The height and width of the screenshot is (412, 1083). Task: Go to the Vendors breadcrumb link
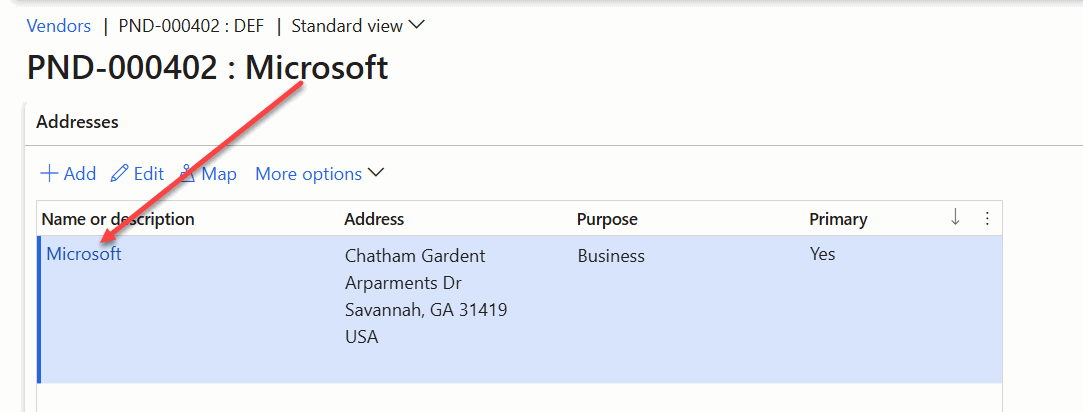pyautogui.click(x=58, y=26)
